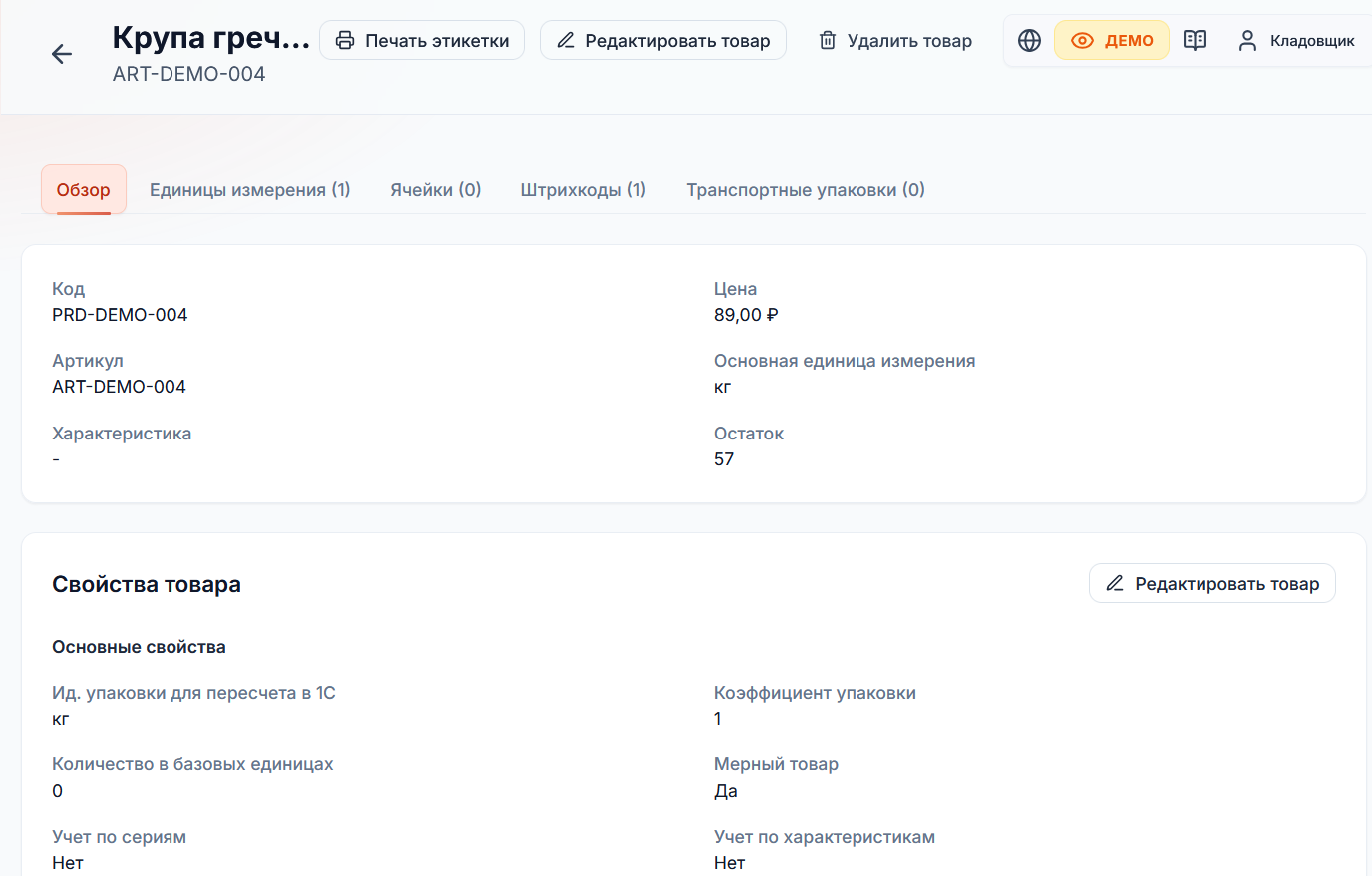
Task: Open the Ячейки (0) tab
Action: (436, 189)
